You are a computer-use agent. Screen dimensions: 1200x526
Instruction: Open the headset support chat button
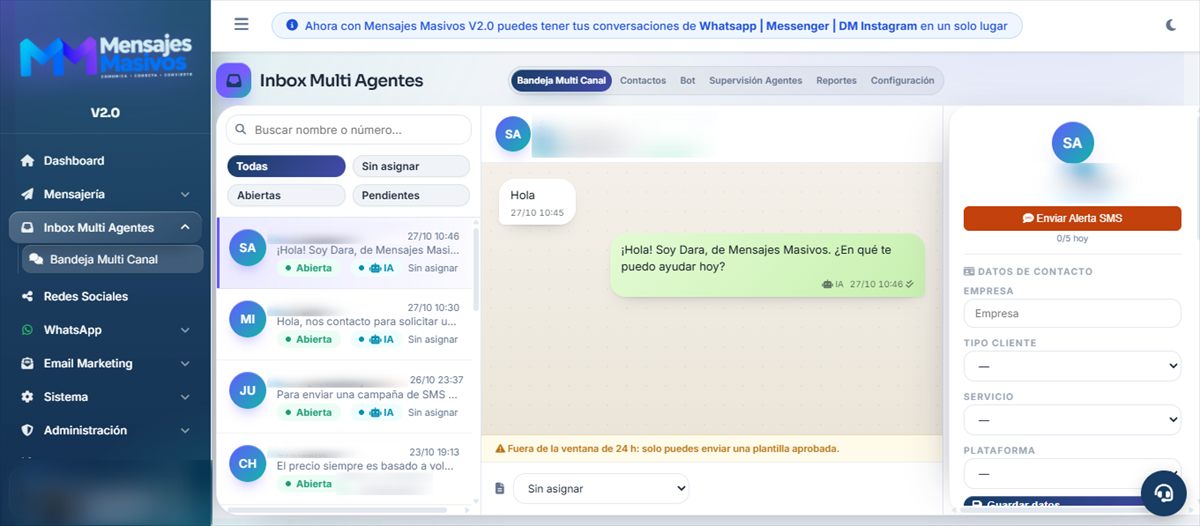pyautogui.click(x=1164, y=493)
